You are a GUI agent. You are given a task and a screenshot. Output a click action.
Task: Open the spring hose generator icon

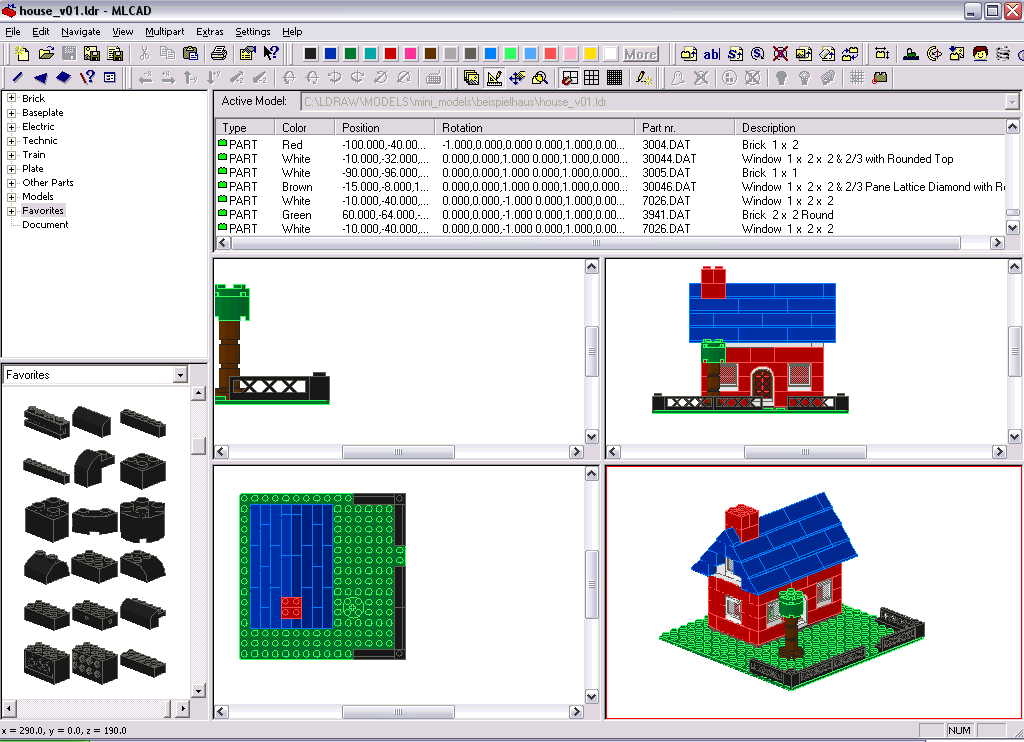click(x=1003, y=54)
